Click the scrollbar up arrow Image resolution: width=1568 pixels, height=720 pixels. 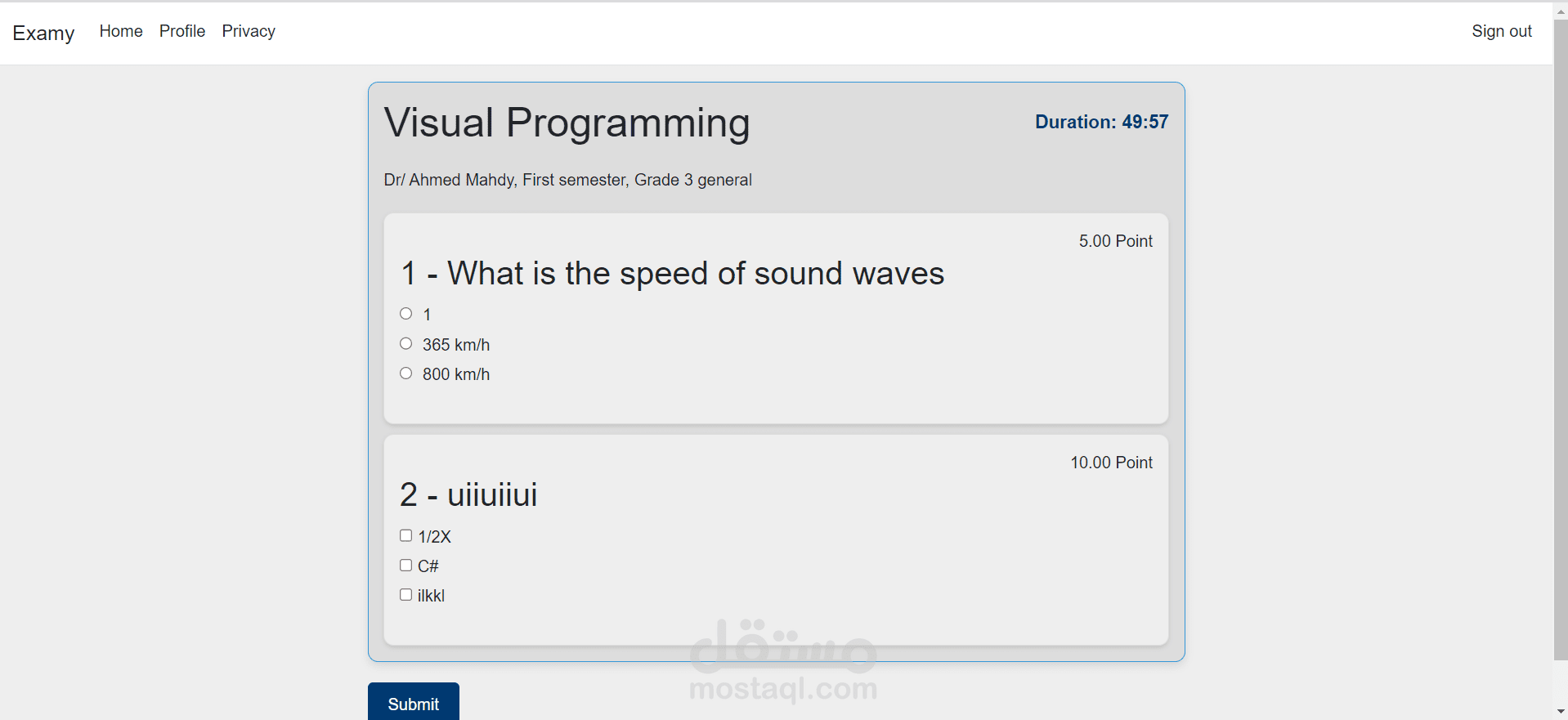coord(1561,11)
